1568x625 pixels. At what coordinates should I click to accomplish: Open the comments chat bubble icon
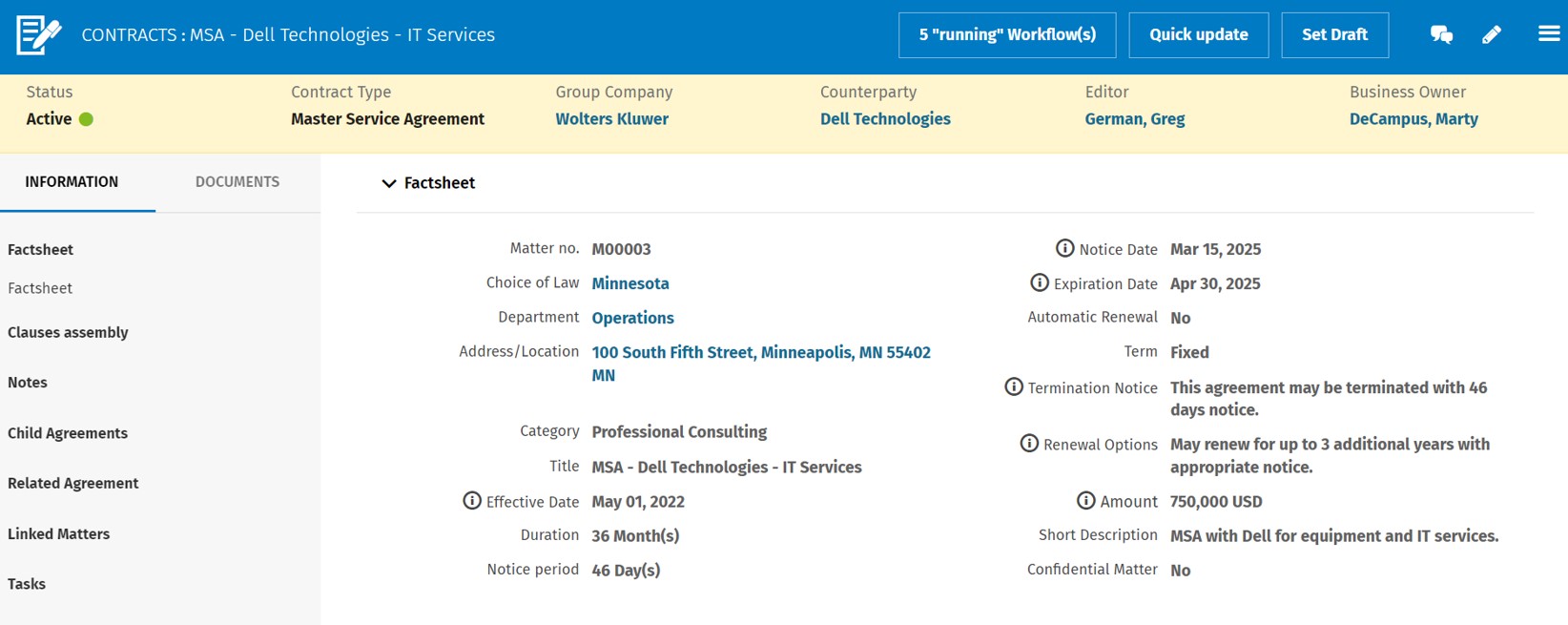click(1441, 35)
